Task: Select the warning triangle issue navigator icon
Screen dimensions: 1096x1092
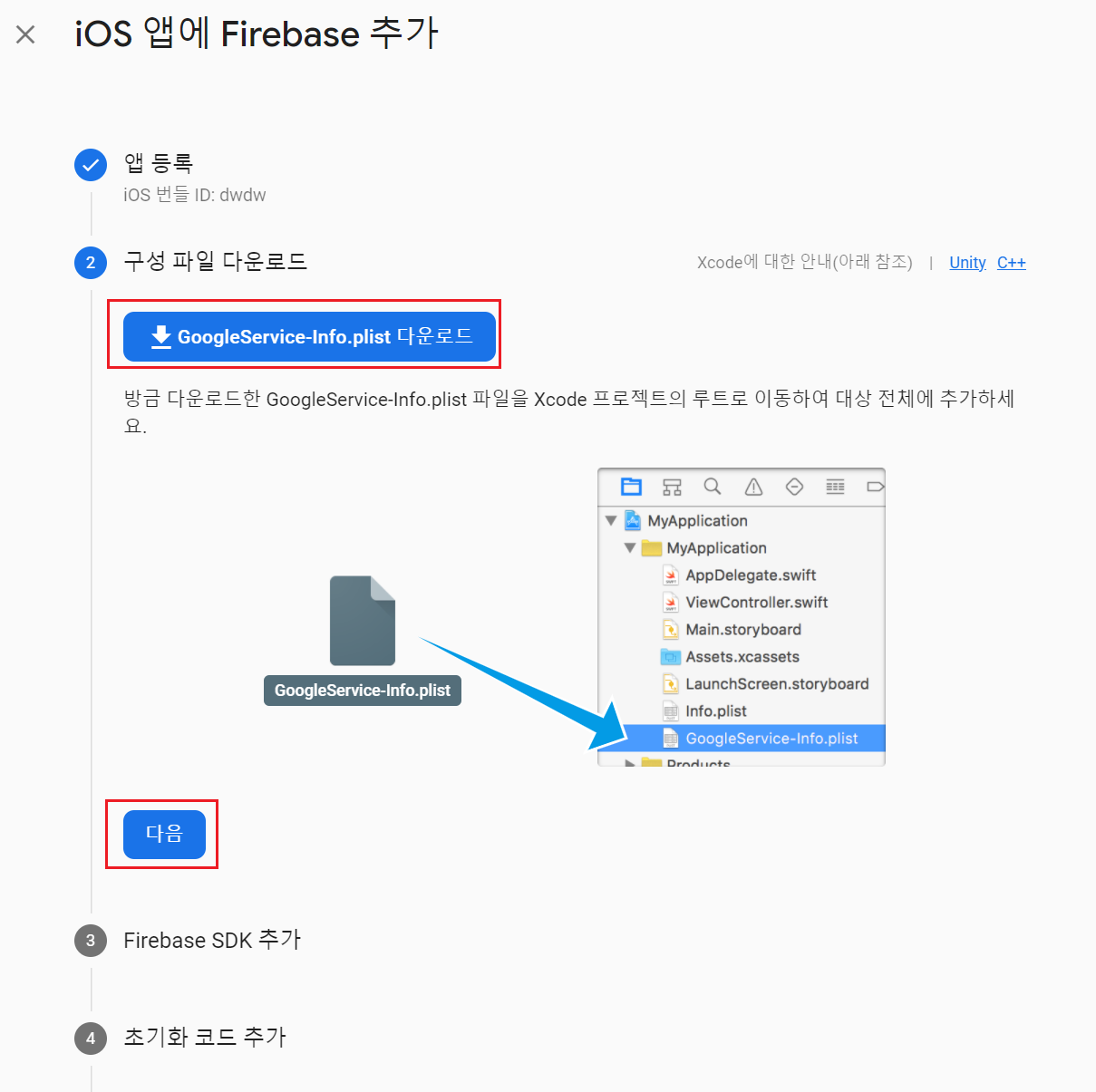Action: (x=753, y=487)
